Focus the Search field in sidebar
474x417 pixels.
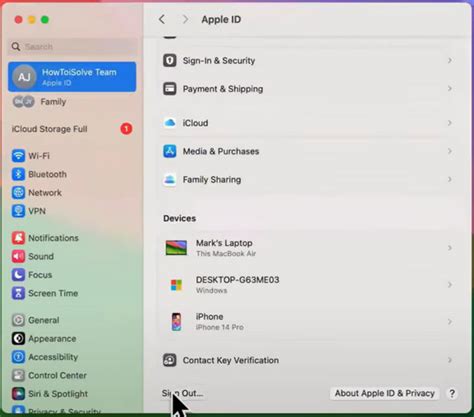pyautogui.click(x=73, y=47)
